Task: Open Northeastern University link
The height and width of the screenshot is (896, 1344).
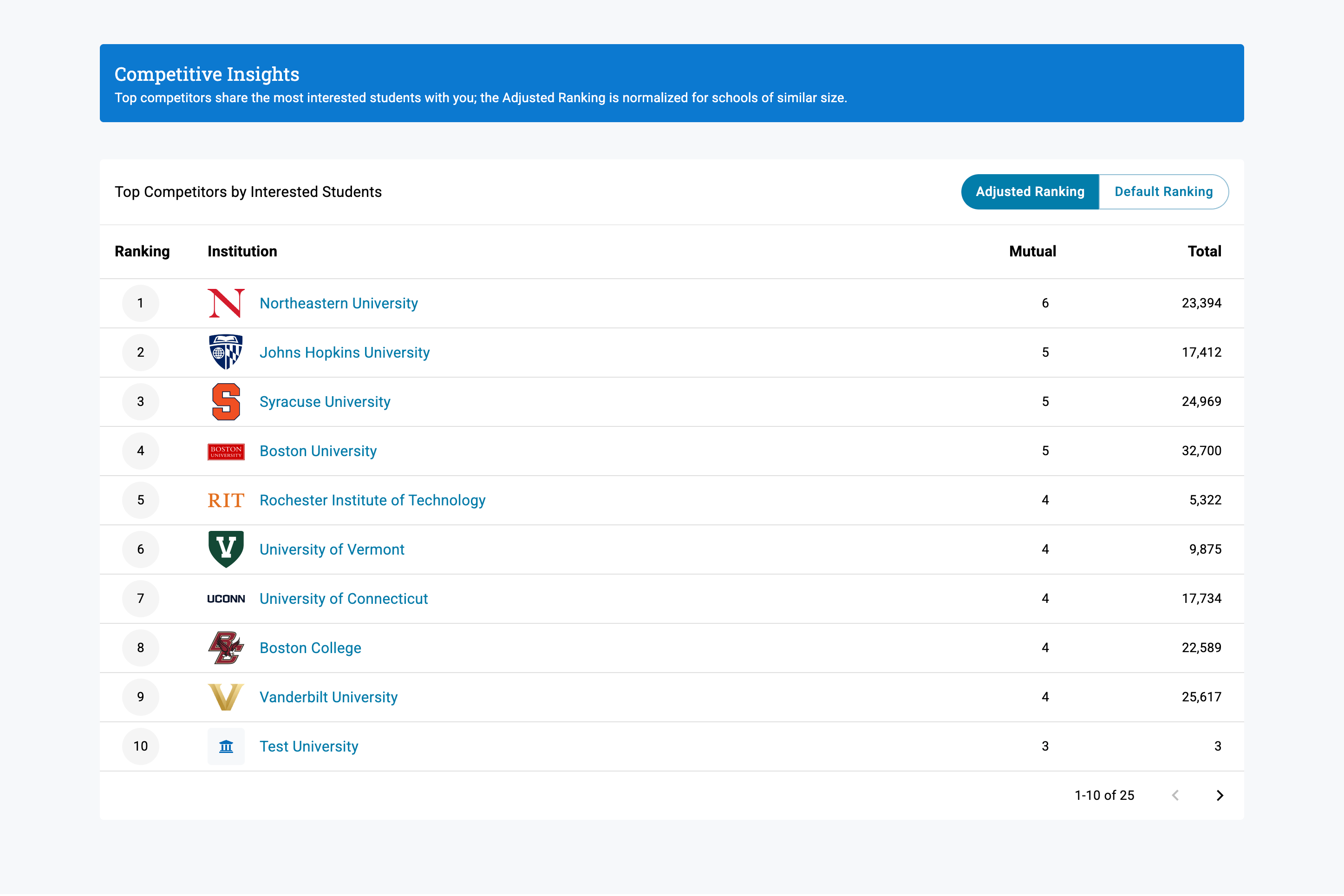Action: [x=338, y=303]
